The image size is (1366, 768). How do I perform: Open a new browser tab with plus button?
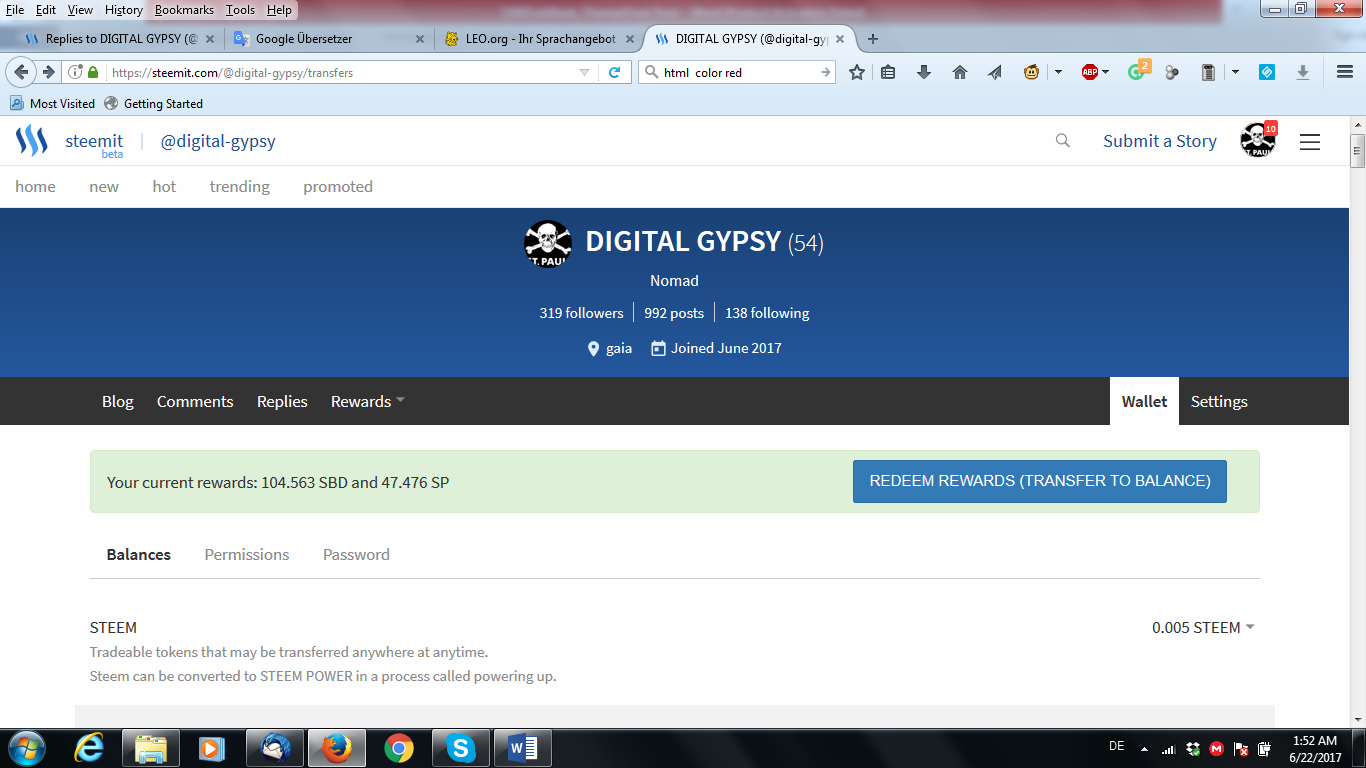[873, 39]
